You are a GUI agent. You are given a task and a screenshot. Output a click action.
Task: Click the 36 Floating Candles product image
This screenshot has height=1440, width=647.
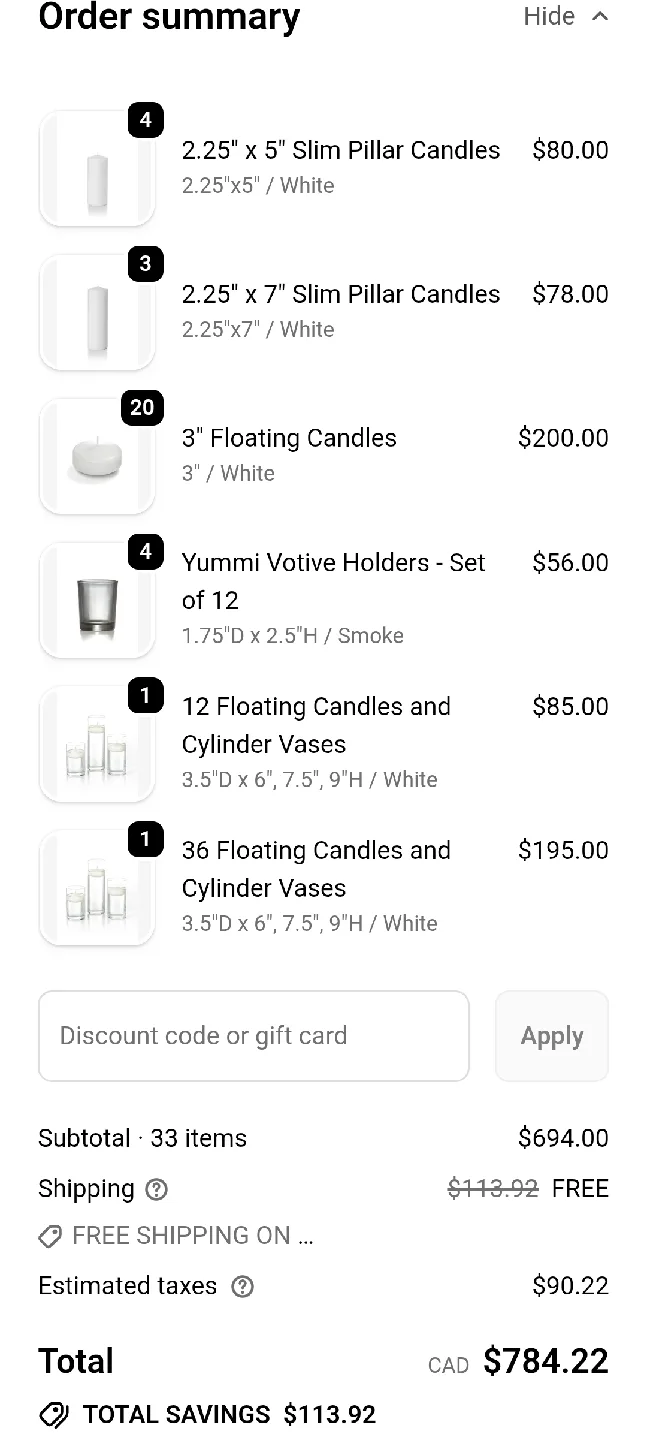point(97,888)
